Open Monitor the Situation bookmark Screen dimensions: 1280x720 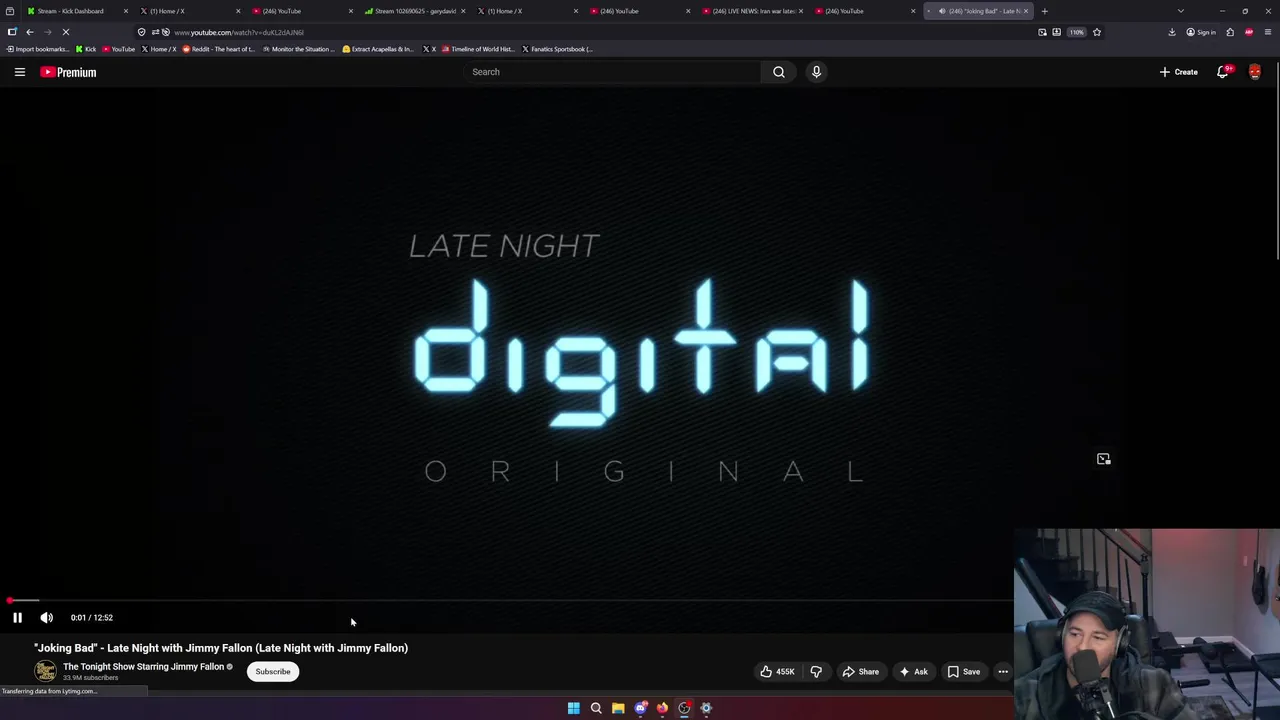(298, 49)
